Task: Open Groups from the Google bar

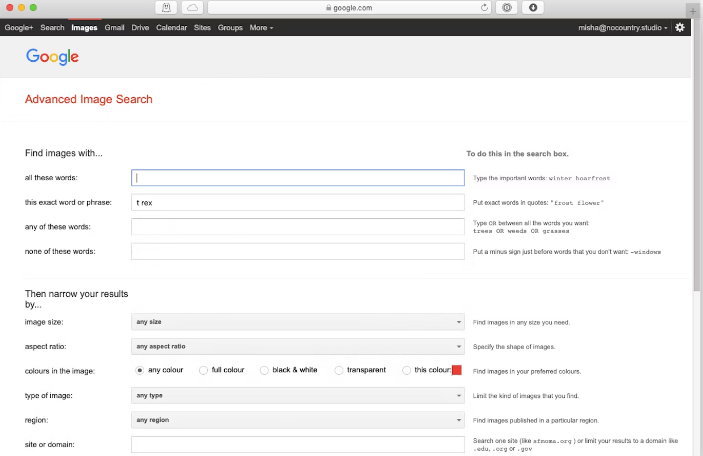Action: [230, 28]
